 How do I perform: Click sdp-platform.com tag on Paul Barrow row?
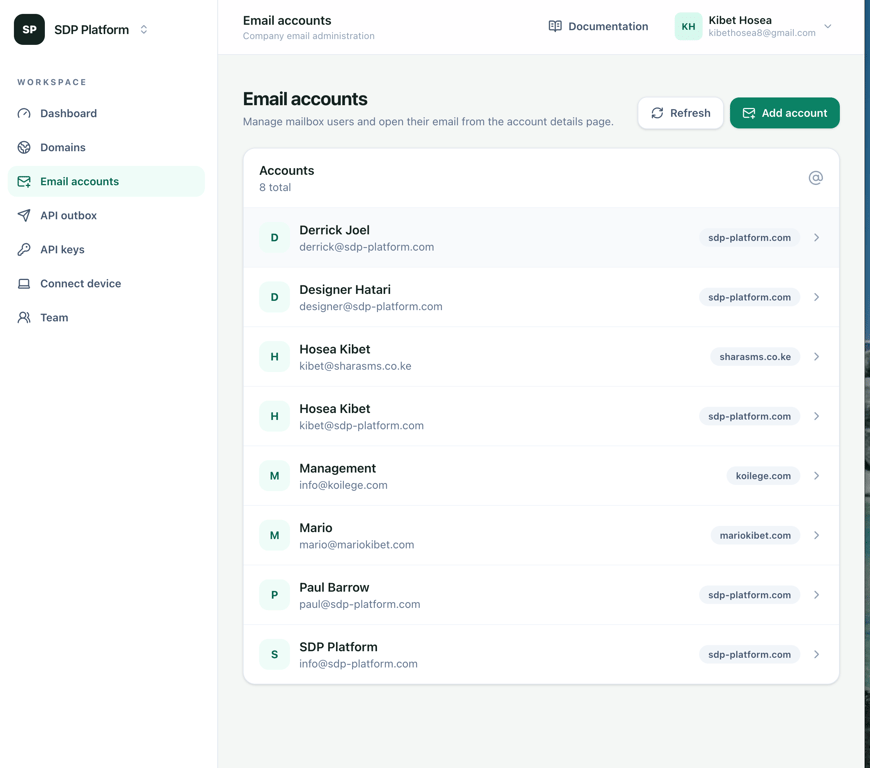tap(750, 595)
